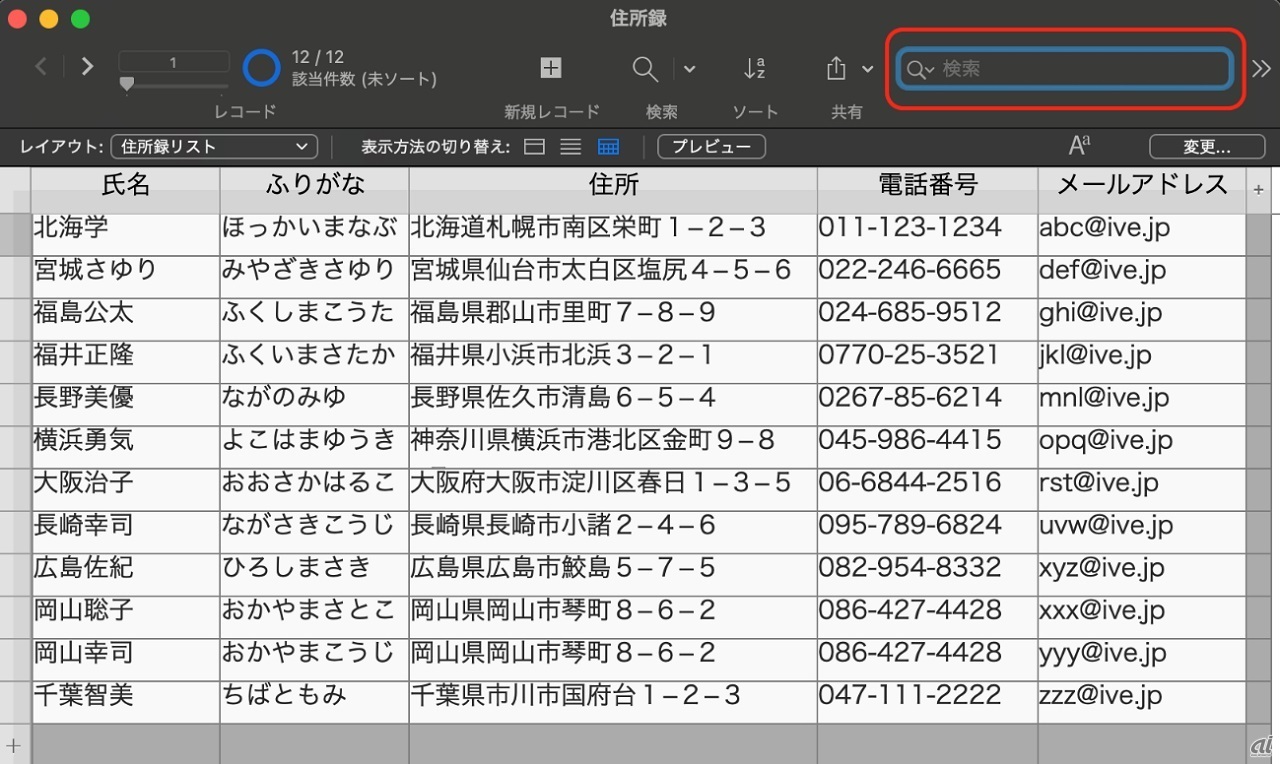Click the Find magnifying glass icon

coord(645,69)
